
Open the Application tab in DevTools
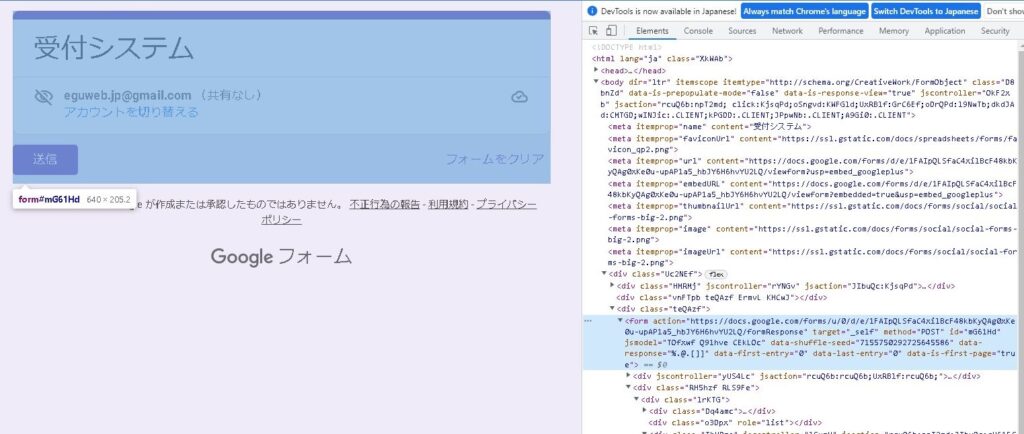point(945,32)
